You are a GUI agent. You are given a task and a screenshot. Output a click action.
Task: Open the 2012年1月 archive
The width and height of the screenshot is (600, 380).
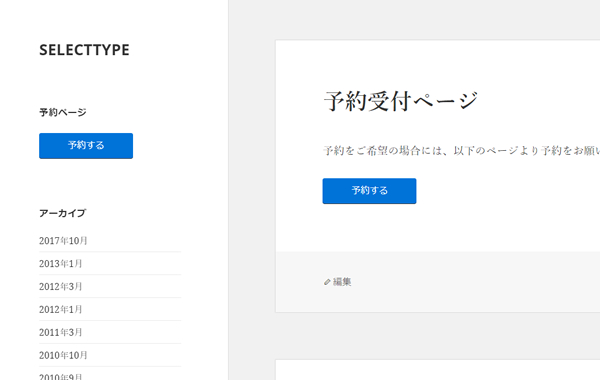click(x=60, y=310)
